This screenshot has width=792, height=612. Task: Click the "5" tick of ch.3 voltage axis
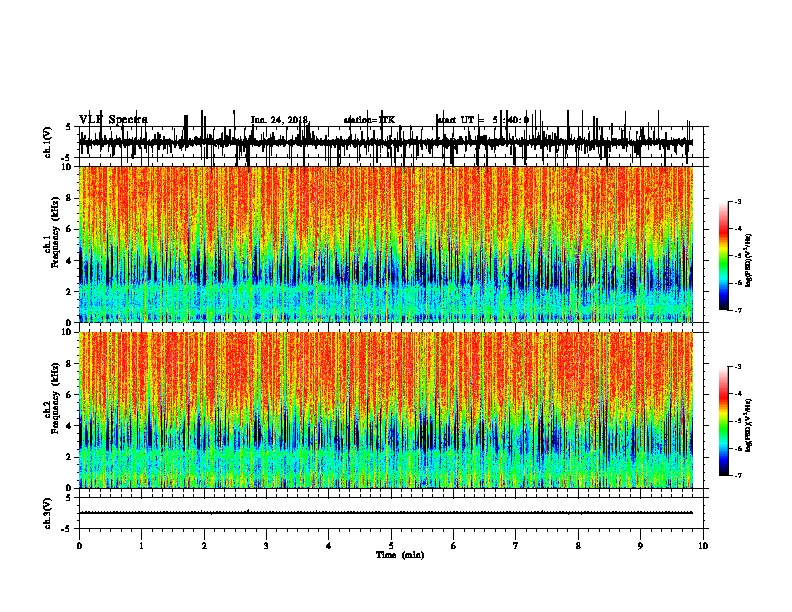(68, 497)
